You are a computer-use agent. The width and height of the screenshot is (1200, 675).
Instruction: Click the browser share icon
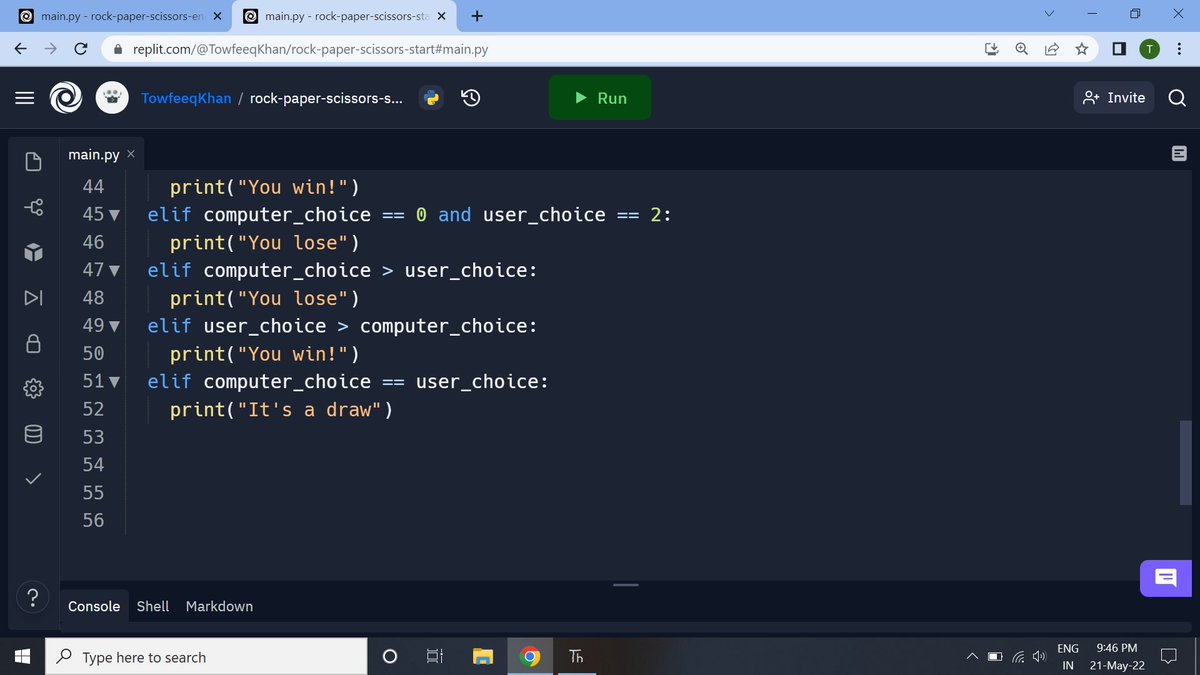(1052, 49)
